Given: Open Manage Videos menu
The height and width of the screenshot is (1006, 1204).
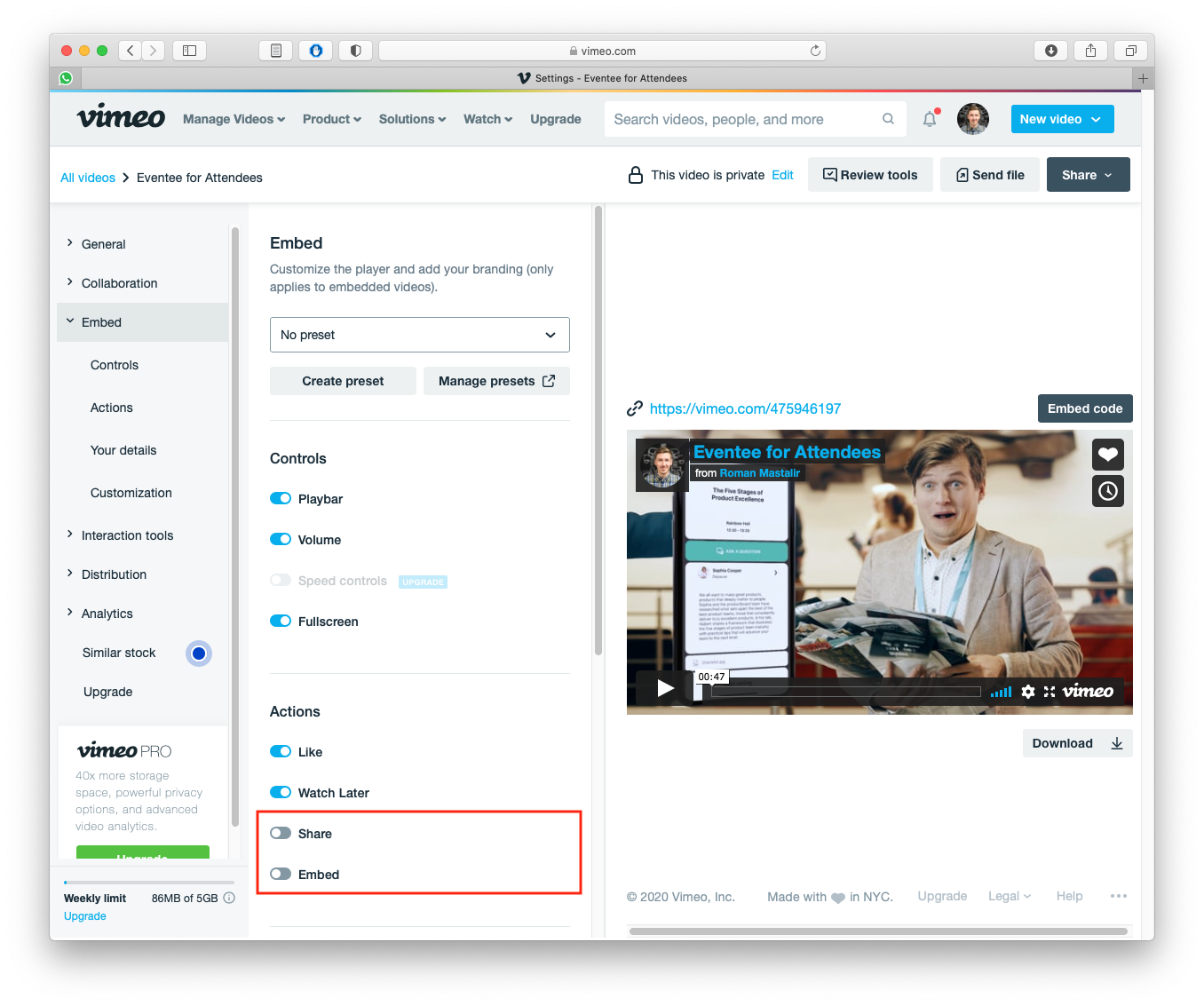Looking at the screenshot, I should point(234,119).
